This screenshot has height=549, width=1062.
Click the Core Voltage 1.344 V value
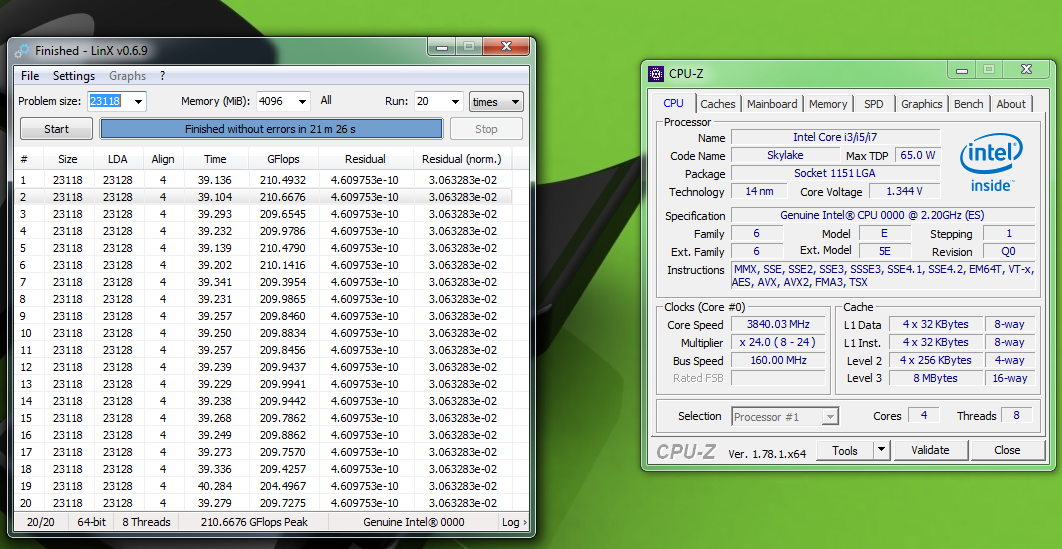tap(904, 192)
